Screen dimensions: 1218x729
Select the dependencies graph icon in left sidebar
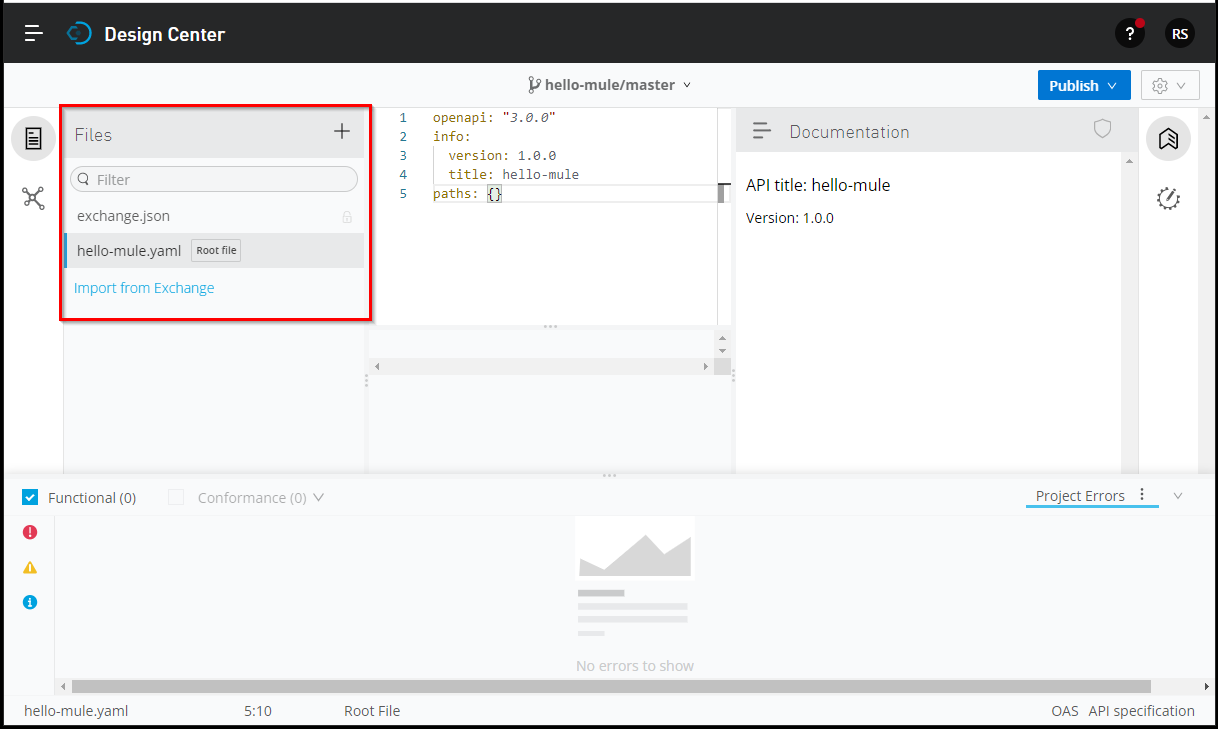tap(33, 198)
